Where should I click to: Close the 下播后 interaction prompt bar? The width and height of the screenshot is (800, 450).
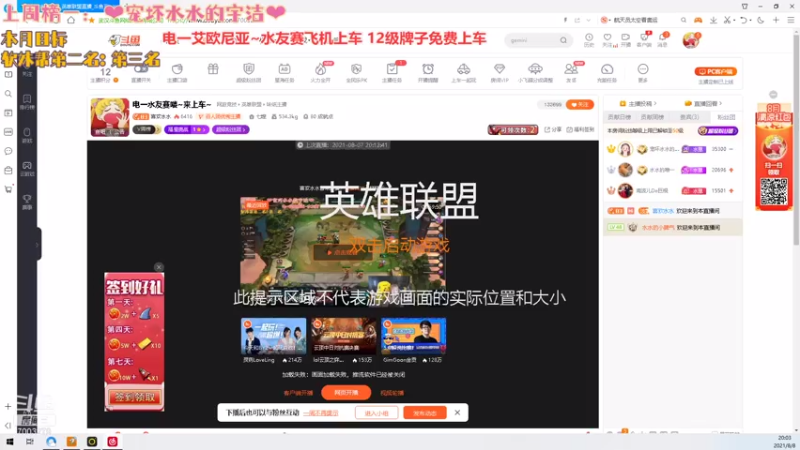pyautogui.click(x=457, y=412)
